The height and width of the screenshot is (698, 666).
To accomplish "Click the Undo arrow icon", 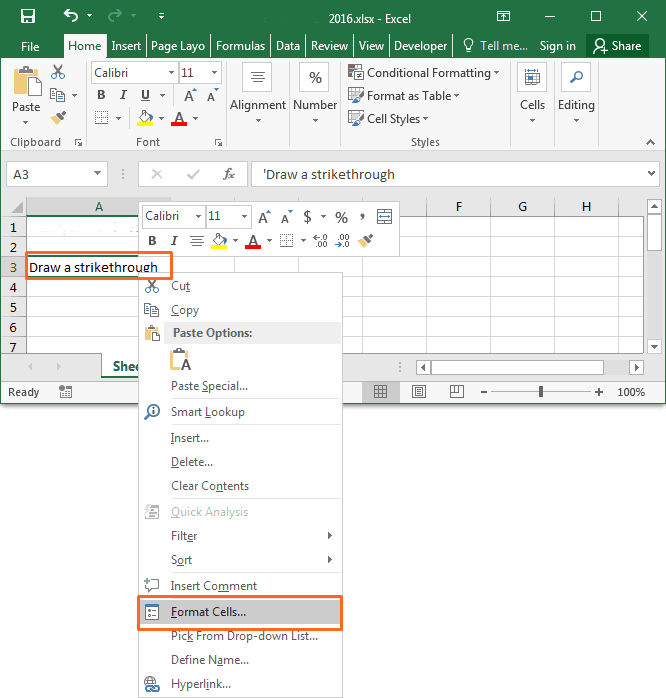I will (70, 16).
